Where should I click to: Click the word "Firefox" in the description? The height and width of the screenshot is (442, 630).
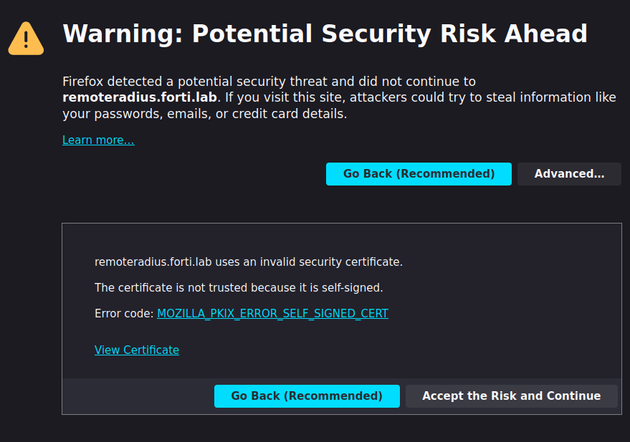tap(84, 81)
